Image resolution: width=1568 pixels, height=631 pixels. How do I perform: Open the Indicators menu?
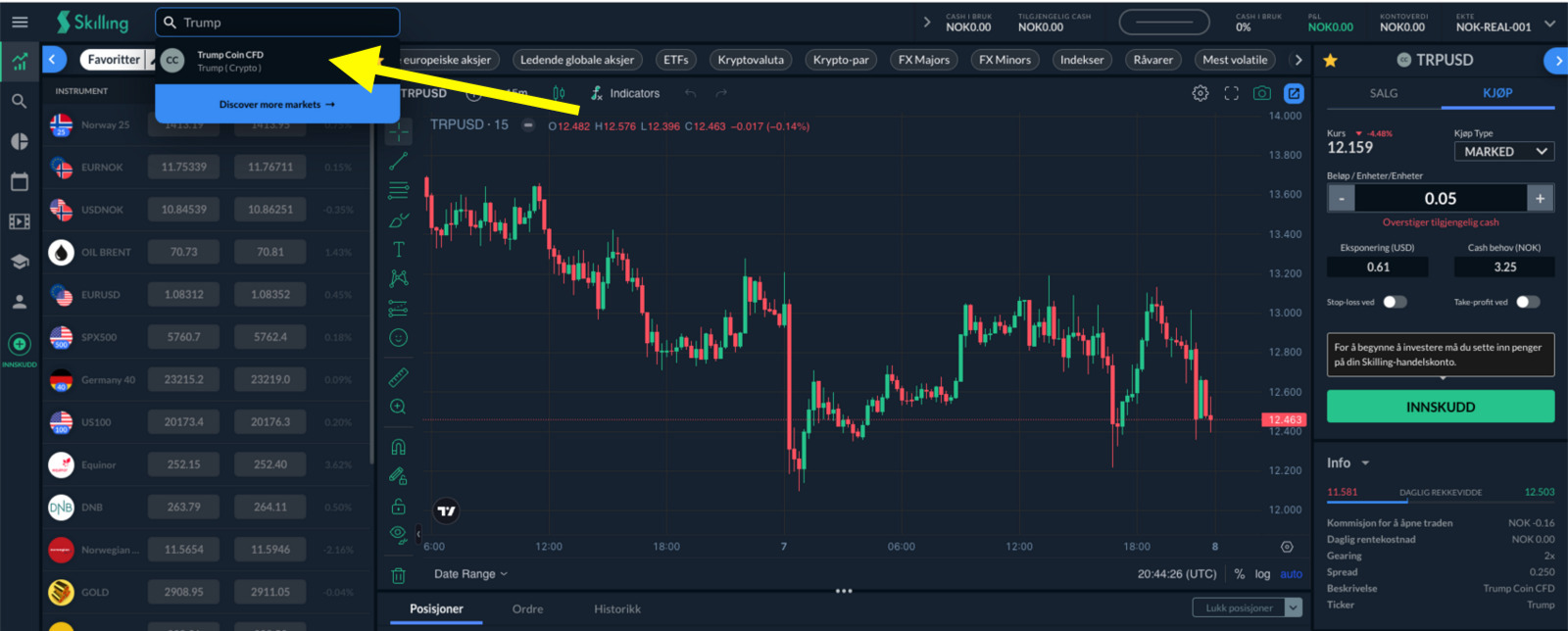(x=625, y=93)
